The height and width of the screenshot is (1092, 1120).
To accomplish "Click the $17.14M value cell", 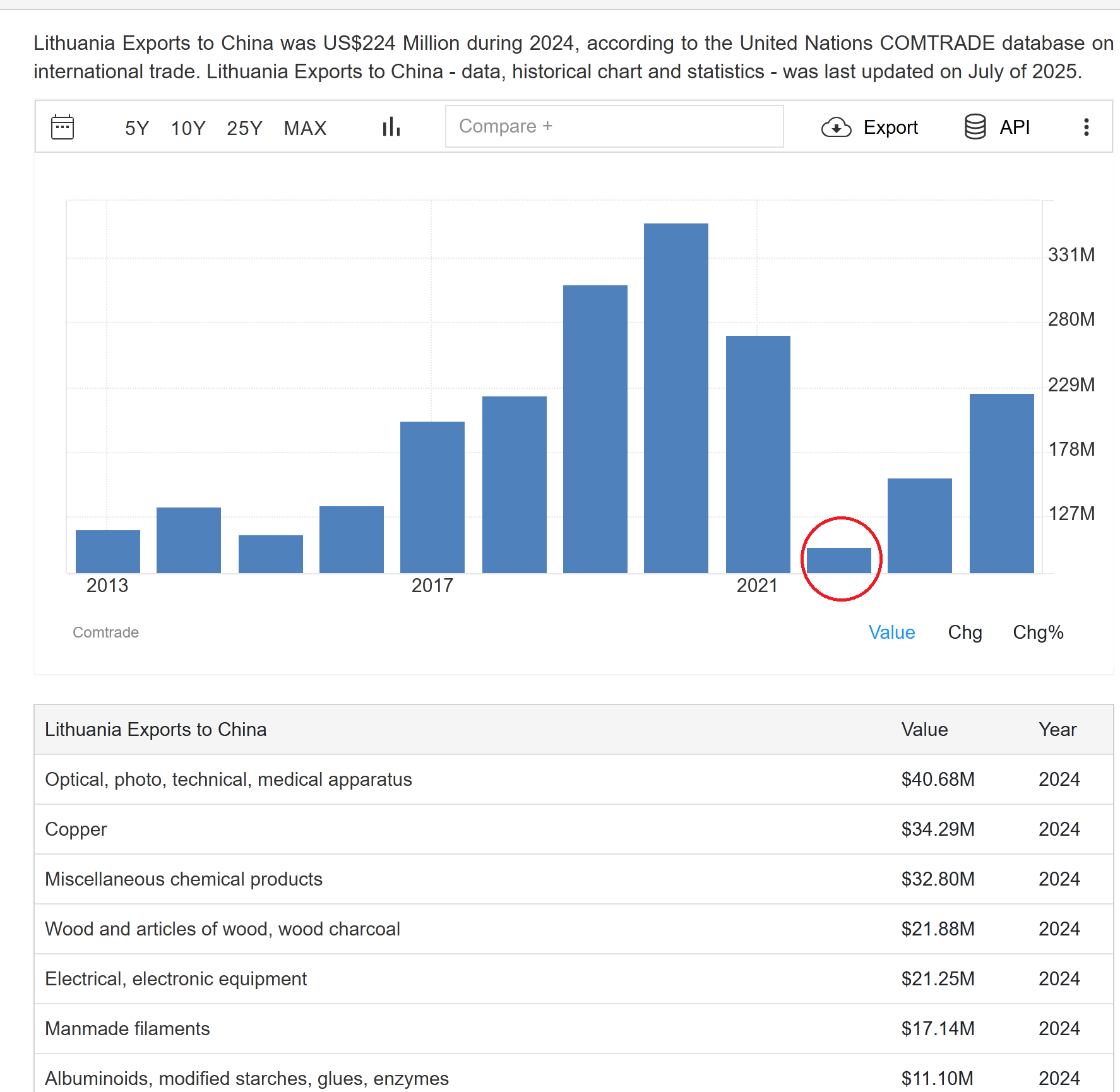I will 938,1028.
